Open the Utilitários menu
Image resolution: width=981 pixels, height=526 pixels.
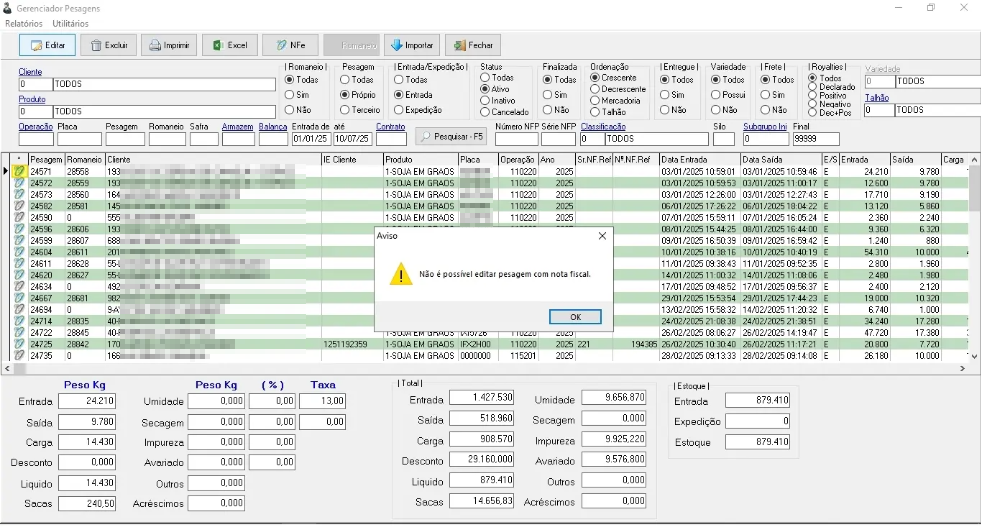coord(70,24)
